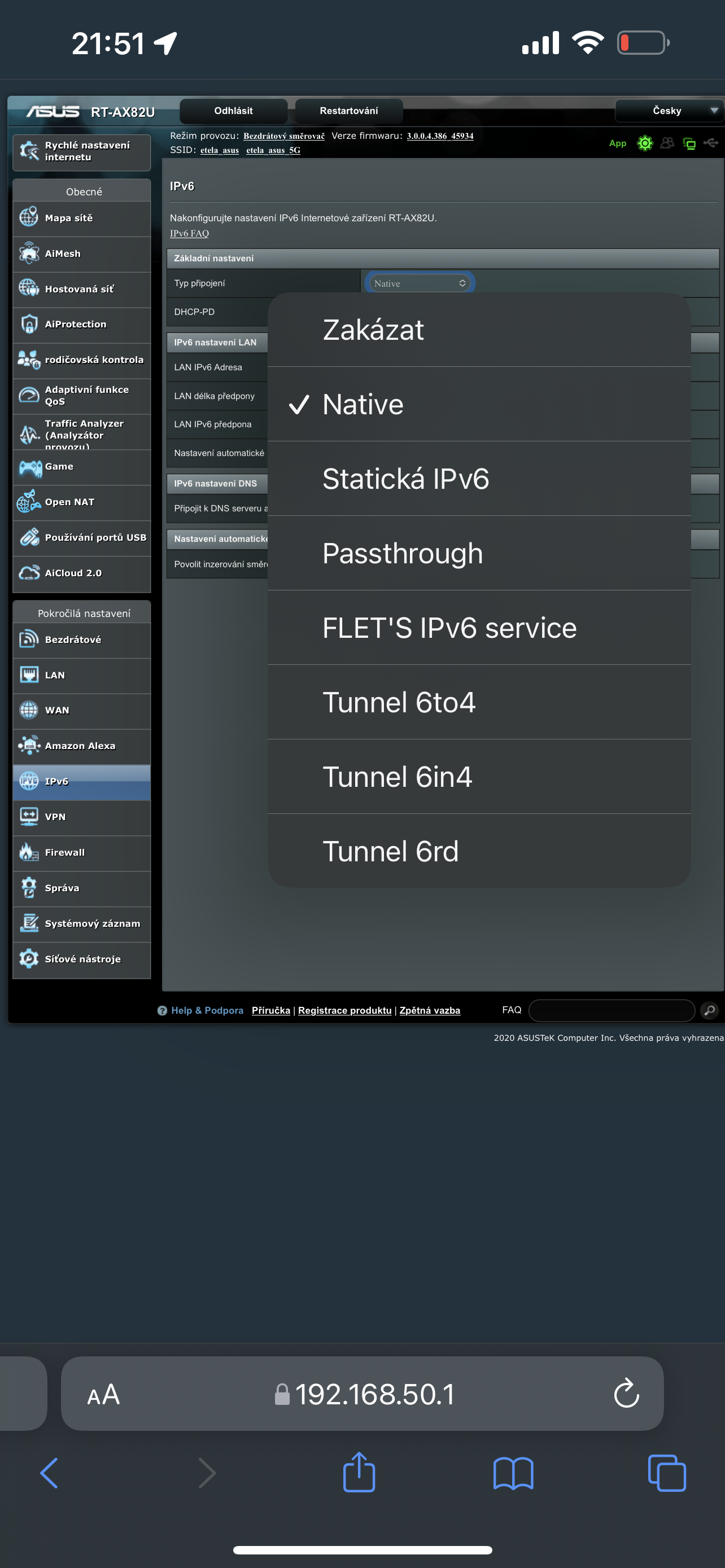
Task: Open the AA reader text size menu
Action: pos(103,1394)
